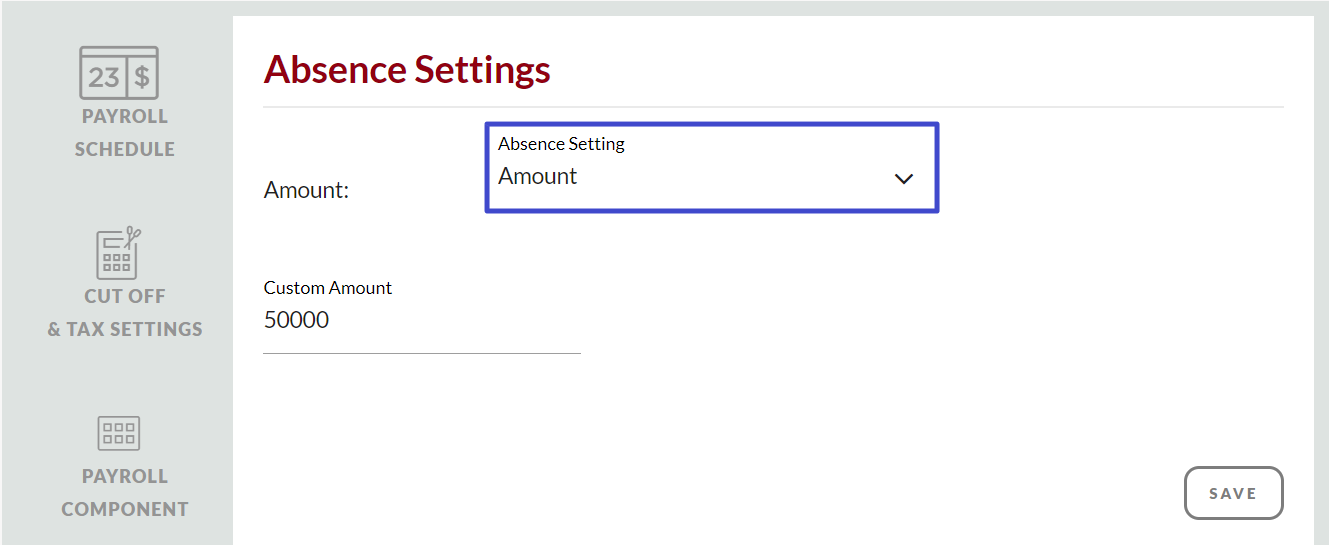The image size is (1329, 545).
Task: Click the number 23 on calendar icon
Action: (x=103, y=78)
